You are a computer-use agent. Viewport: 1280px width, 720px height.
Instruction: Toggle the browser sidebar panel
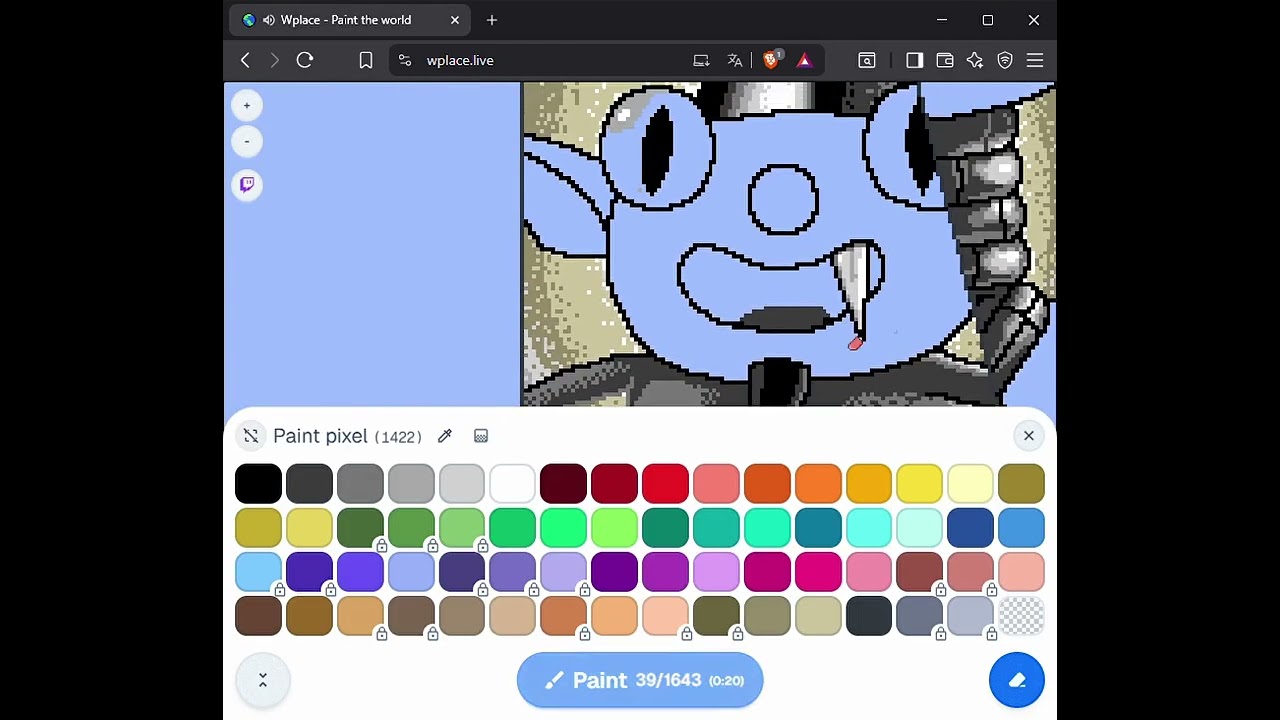tap(915, 61)
